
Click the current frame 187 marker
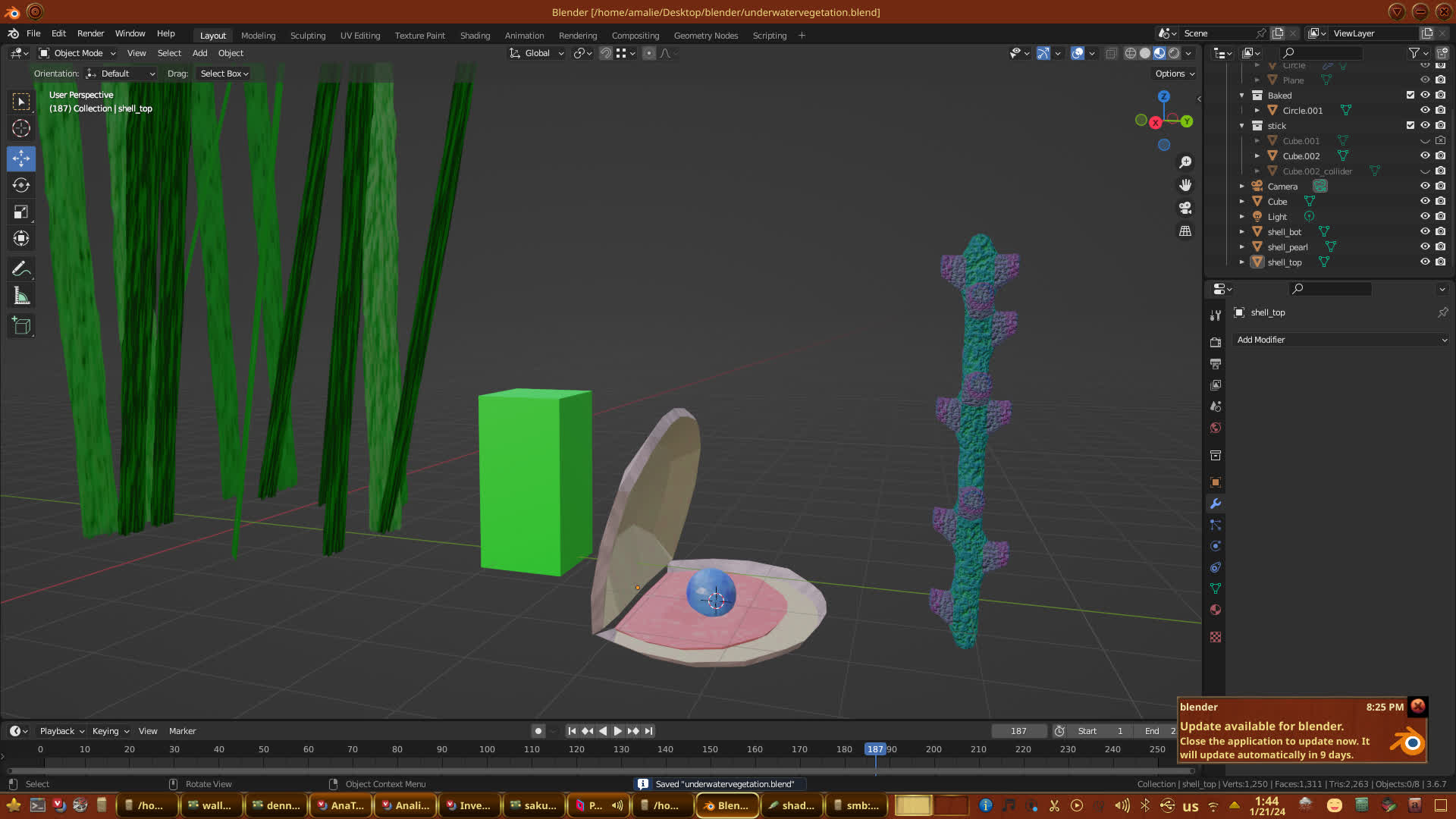[x=875, y=749]
